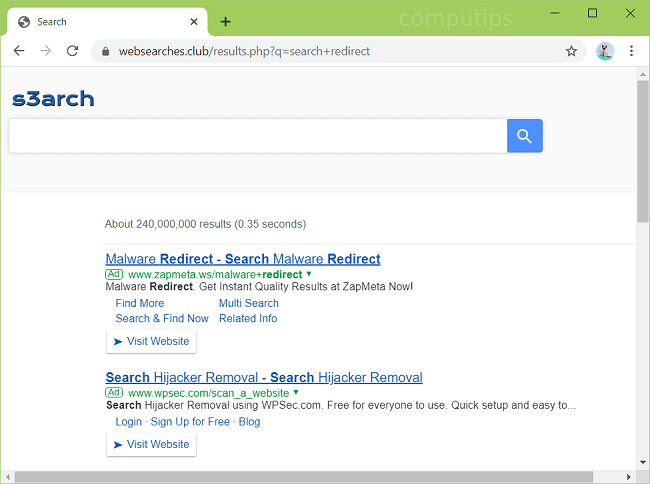Close the Search tab
The image size is (650, 484).
(194, 22)
